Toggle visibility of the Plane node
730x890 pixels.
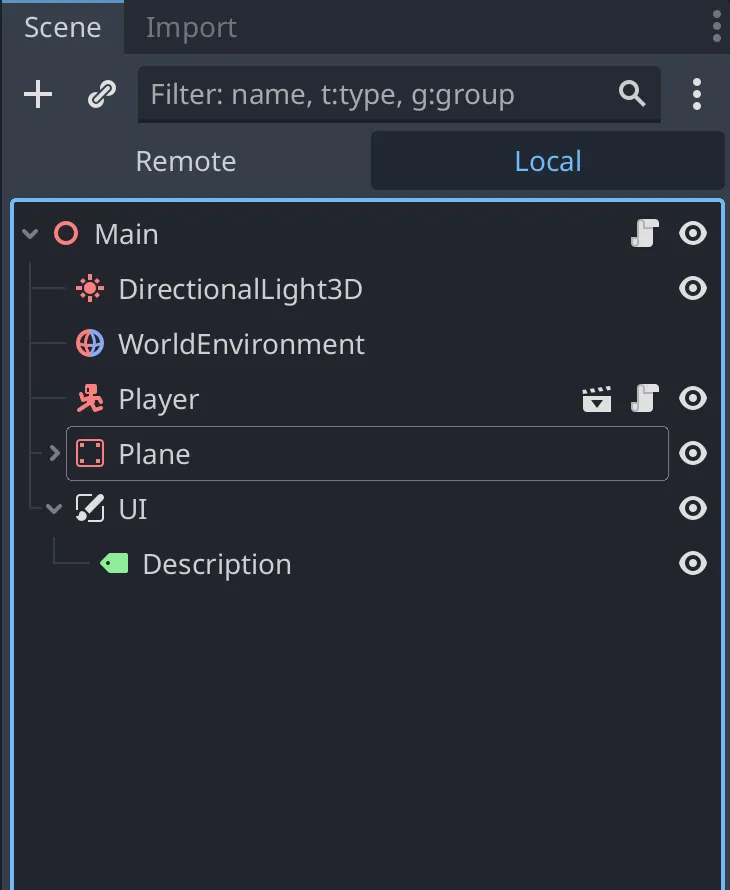pyautogui.click(x=693, y=454)
